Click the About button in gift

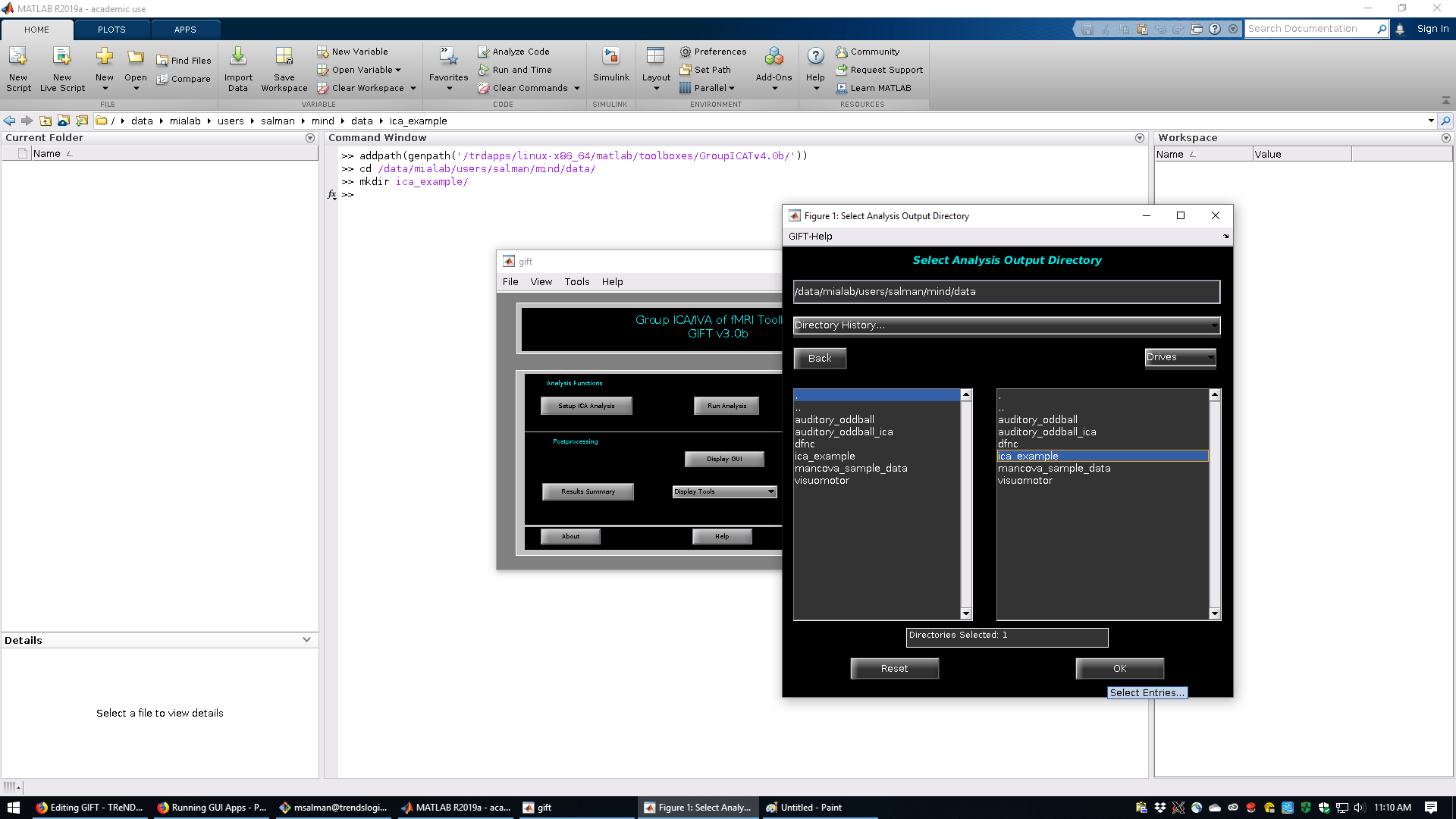(570, 536)
